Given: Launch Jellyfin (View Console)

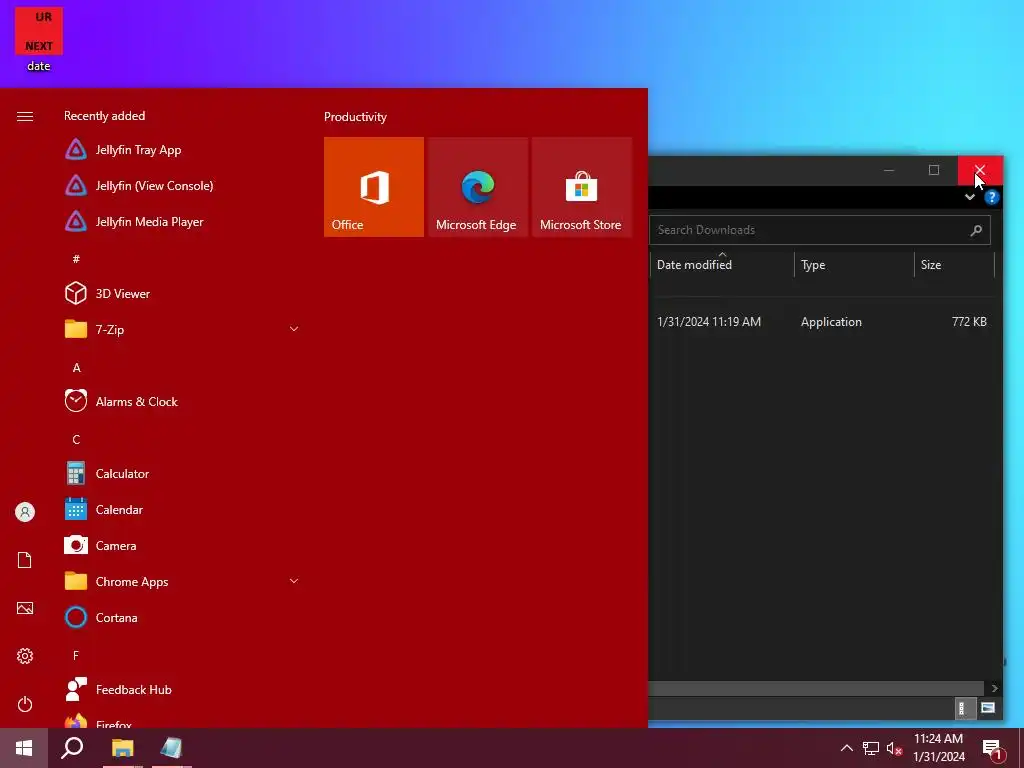Looking at the screenshot, I should pos(181,185).
